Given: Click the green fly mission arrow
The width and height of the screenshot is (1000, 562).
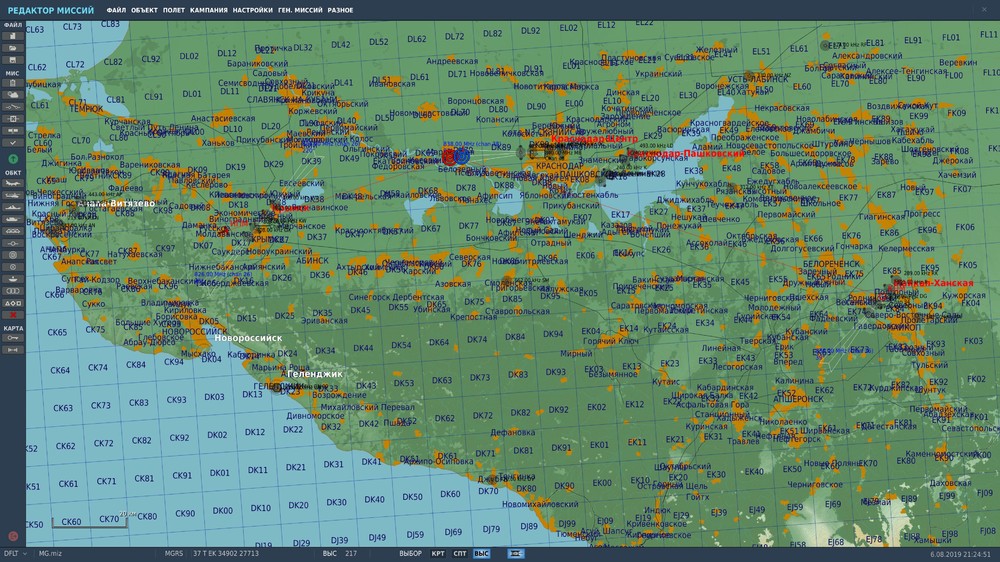Looking at the screenshot, I should pos(13,159).
